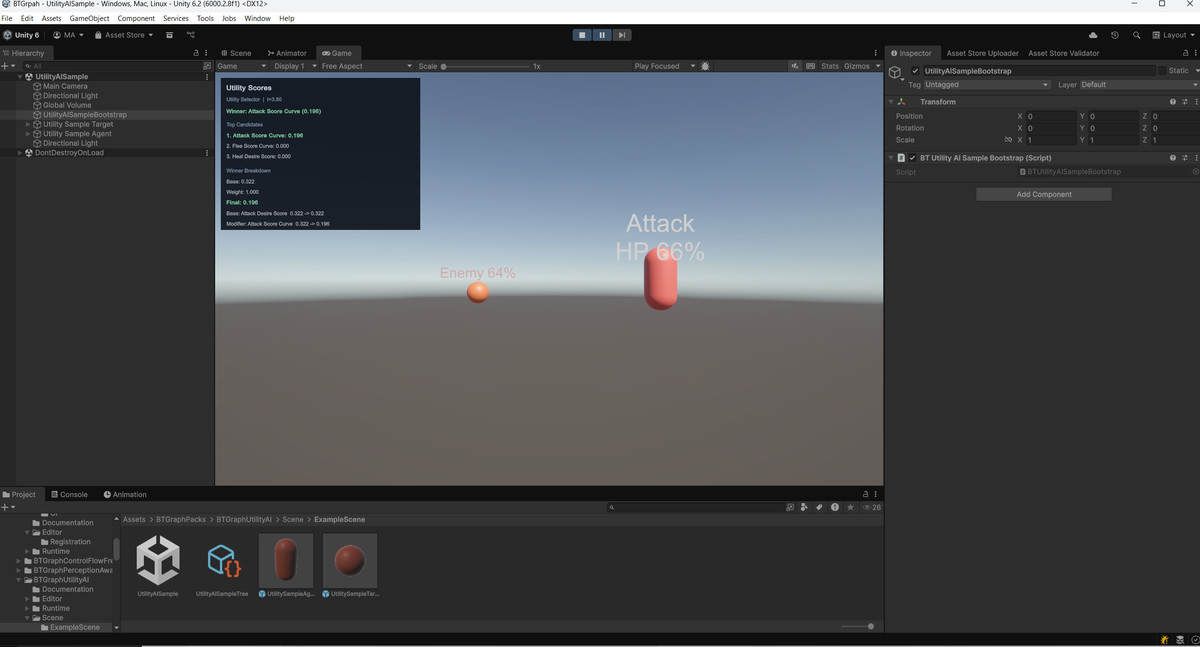Collapse the UtilityAISample scene foldout
This screenshot has height=647, width=1200.
[x=20, y=77]
